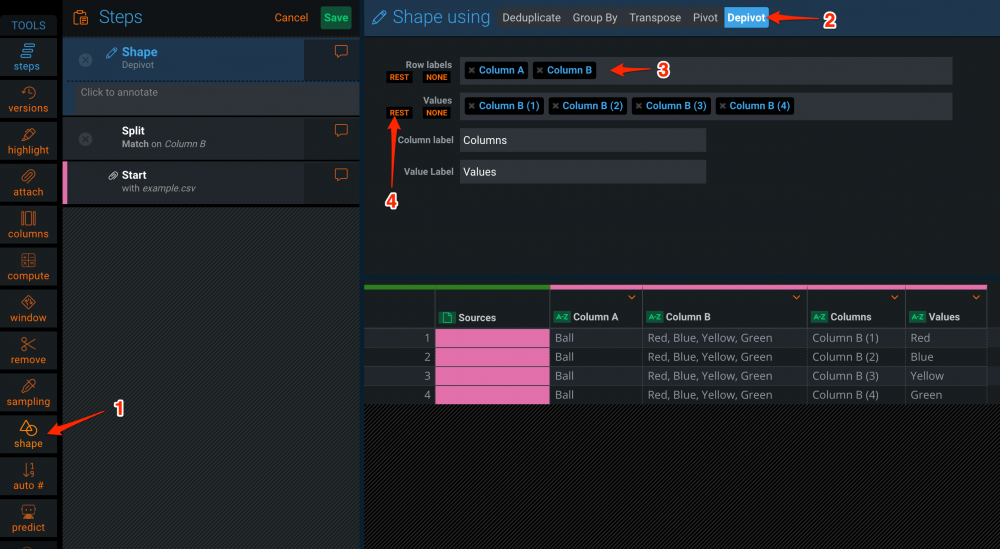Click REST under Row labels
Image resolution: width=1000 pixels, height=549 pixels.
click(x=399, y=77)
